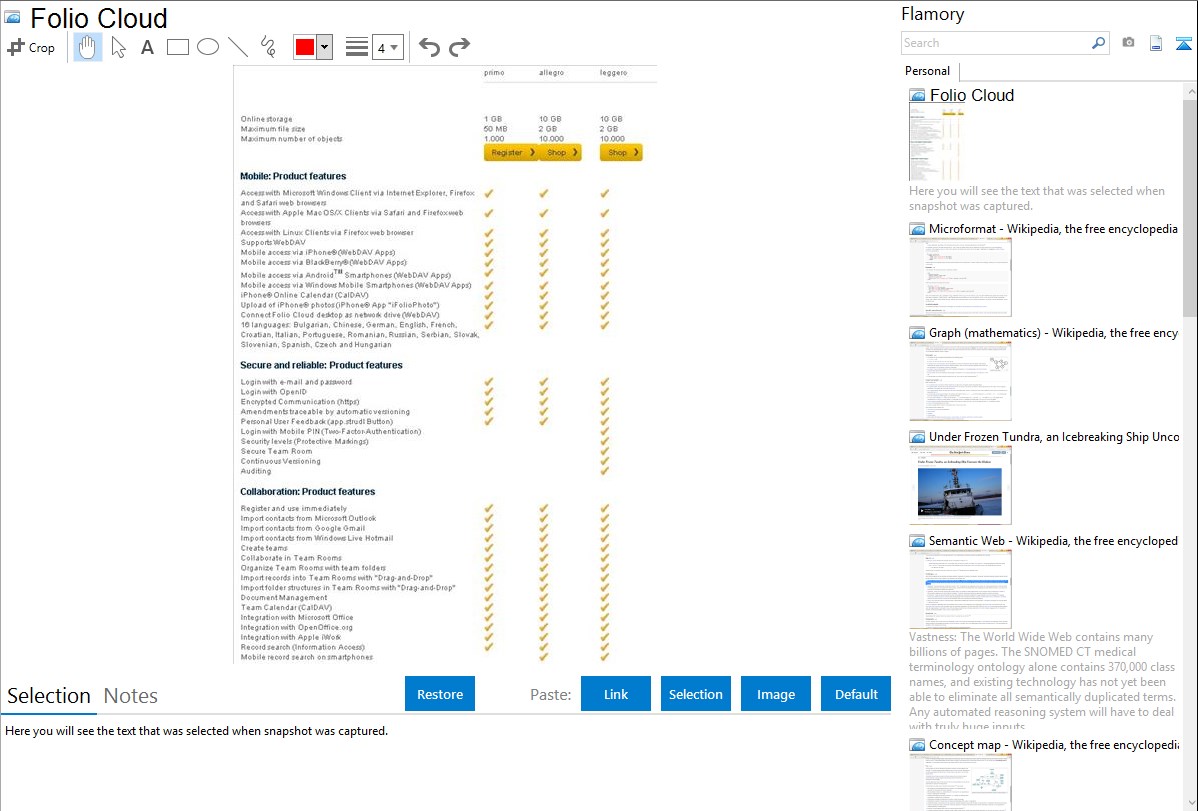Click the camera capture snapshot icon
1198x811 pixels.
1128,43
